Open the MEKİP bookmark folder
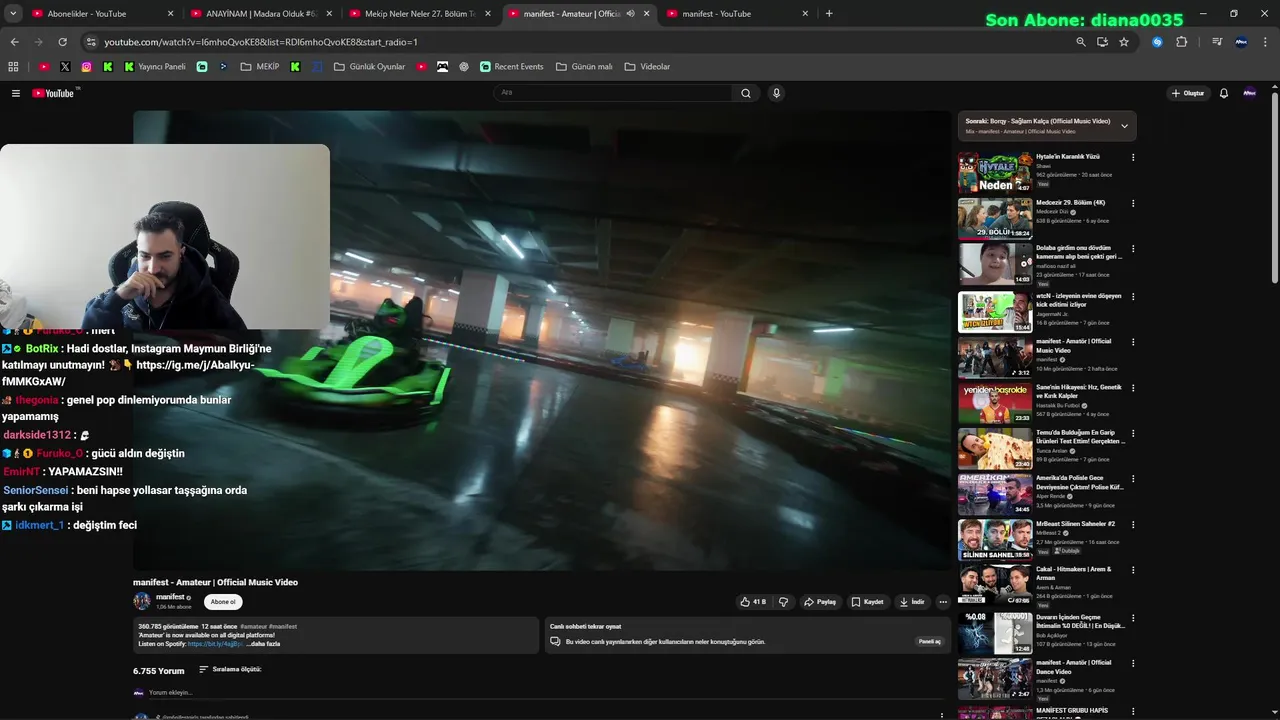This screenshot has width=1280, height=720. pyautogui.click(x=260, y=67)
